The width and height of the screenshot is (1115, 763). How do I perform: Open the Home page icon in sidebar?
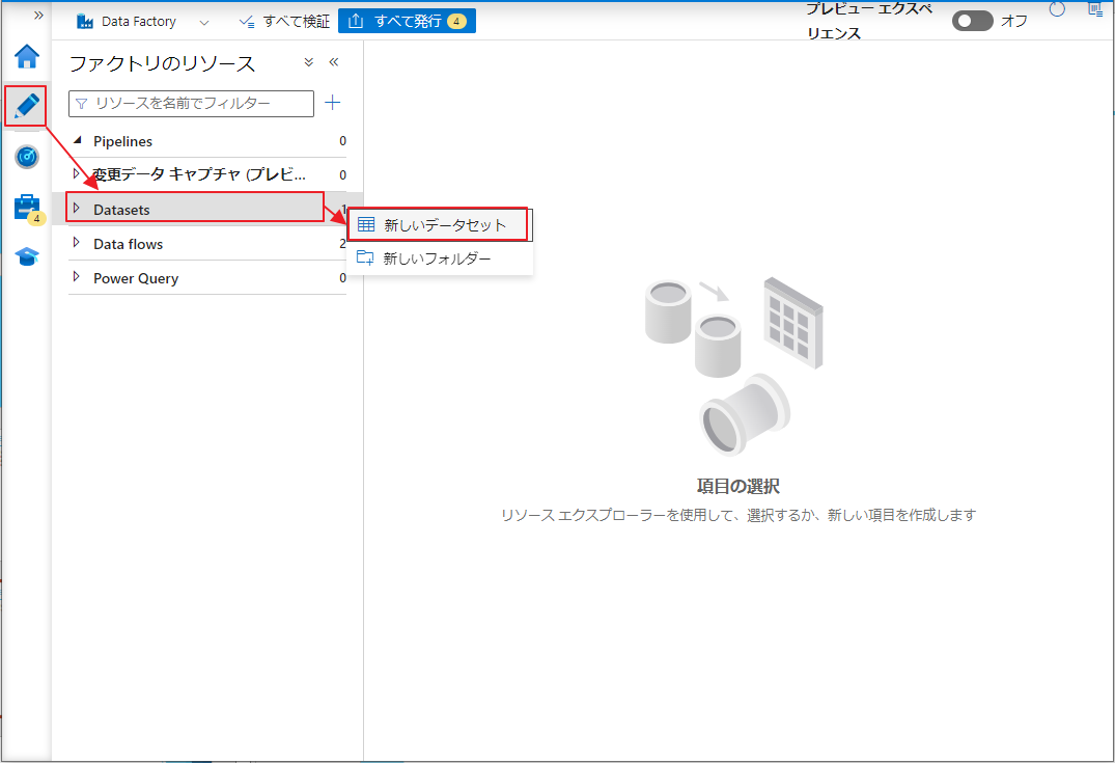click(27, 56)
